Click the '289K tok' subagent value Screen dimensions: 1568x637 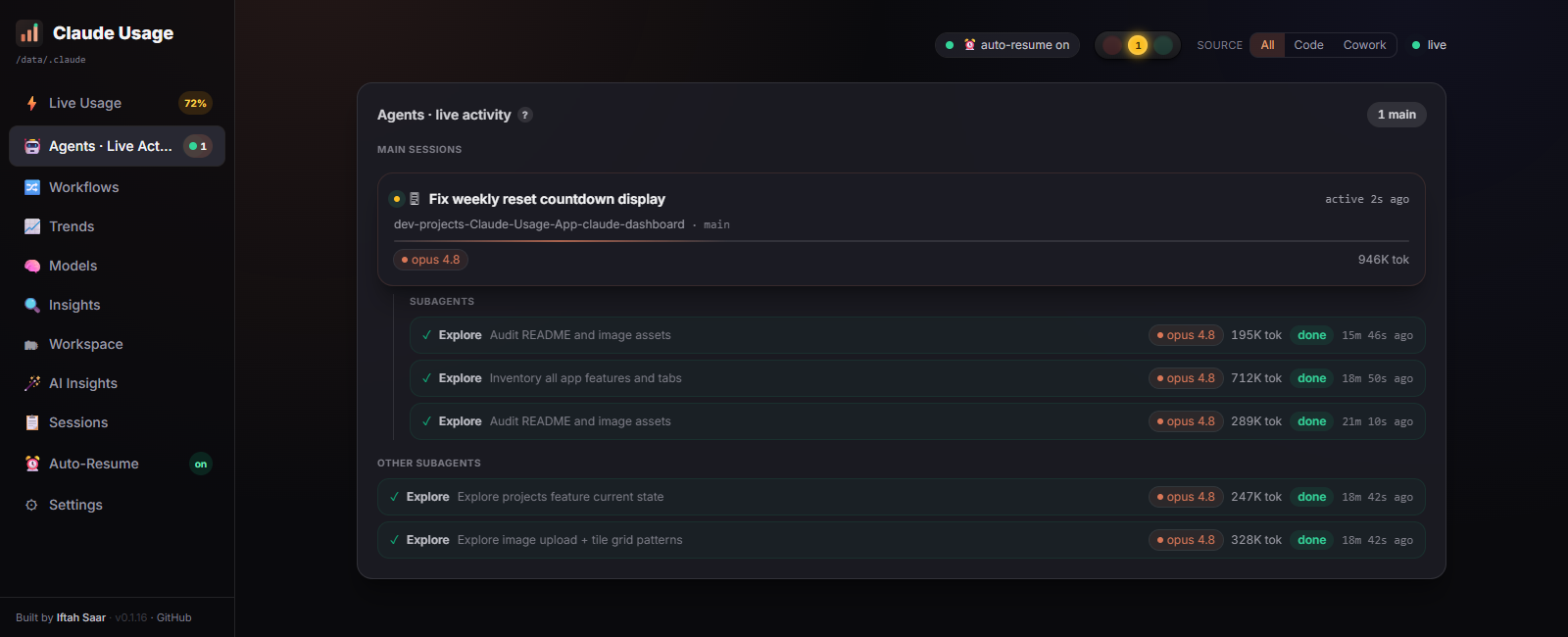[x=1256, y=421]
